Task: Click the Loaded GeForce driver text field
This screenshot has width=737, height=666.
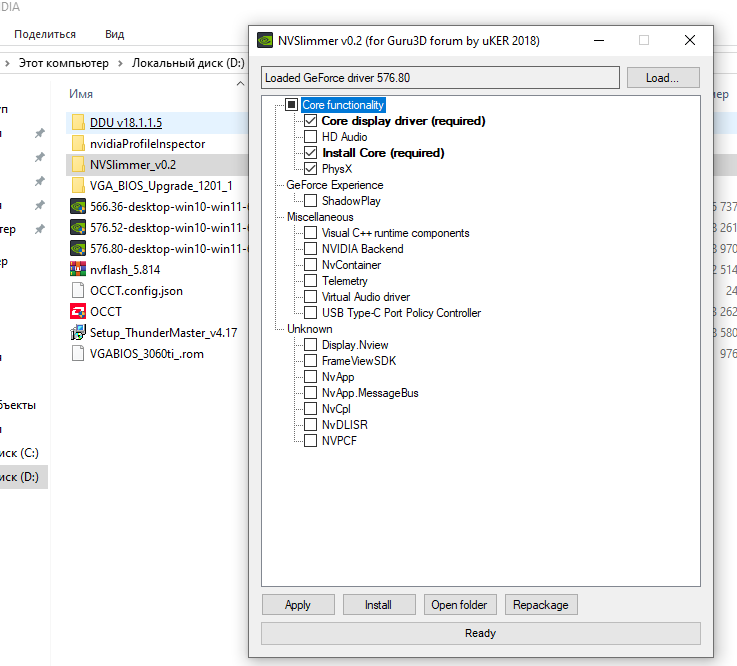Action: [440, 78]
